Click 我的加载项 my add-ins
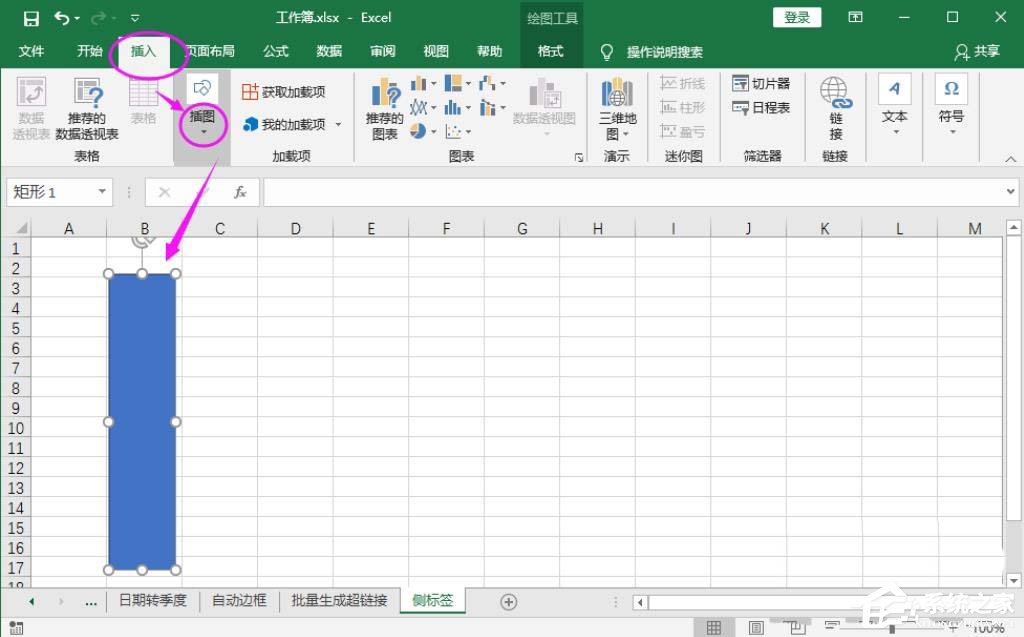Image resolution: width=1024 pixels, height=637 pixels. coord(286,124)
